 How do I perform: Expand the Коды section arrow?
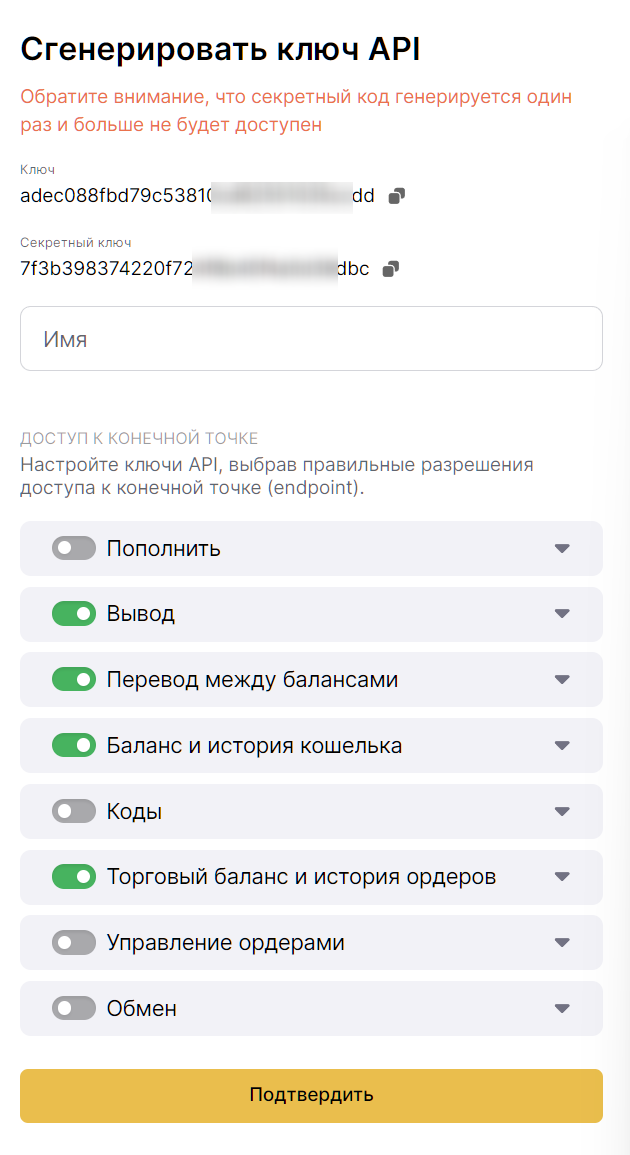(562, 811)
